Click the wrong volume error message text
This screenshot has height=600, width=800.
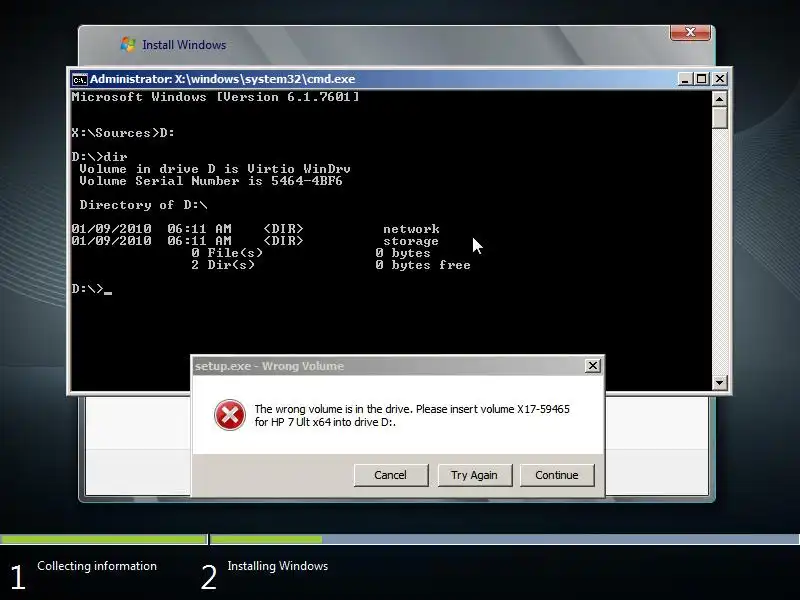412,415
